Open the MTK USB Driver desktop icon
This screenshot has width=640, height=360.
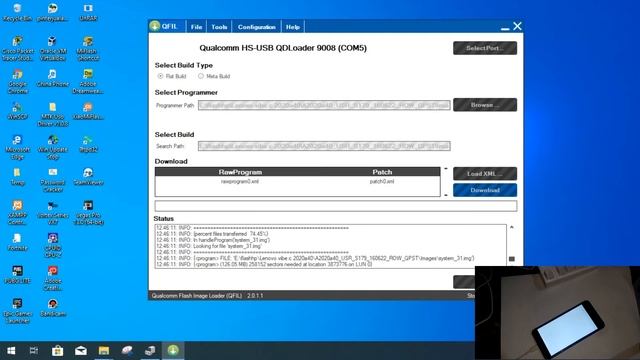point(53,114)
